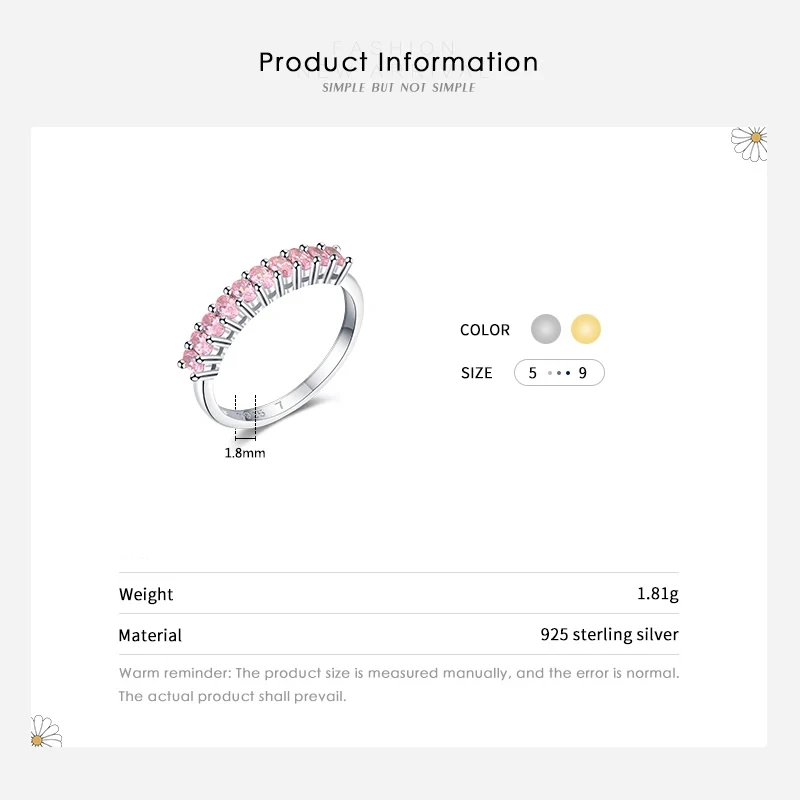Click the Weight row label
This screenshot has height=800, width=800.
point(146,594)
